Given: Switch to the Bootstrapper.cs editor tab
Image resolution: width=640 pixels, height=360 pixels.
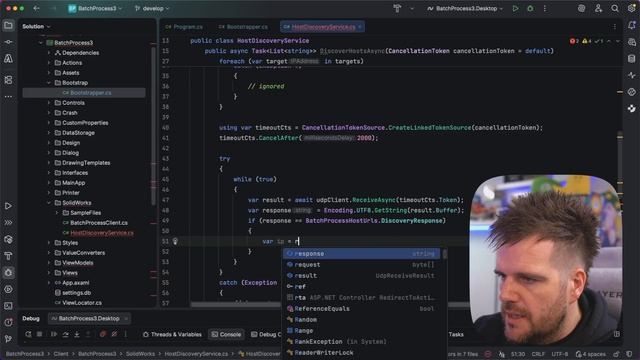Looking at the screenshot, I should pyautogui.click(x=243, y=27).
